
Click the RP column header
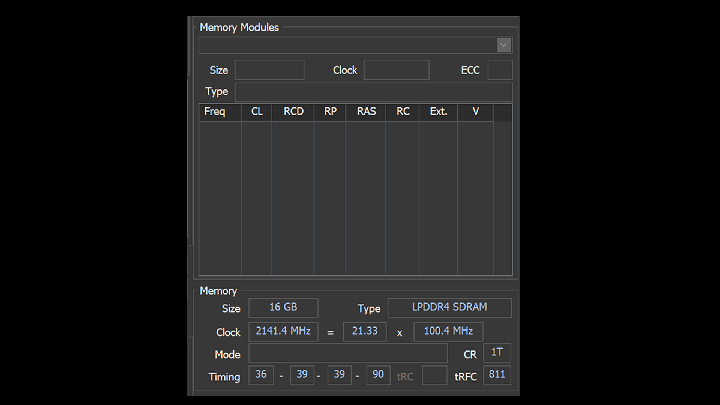[x=330, y=112]
